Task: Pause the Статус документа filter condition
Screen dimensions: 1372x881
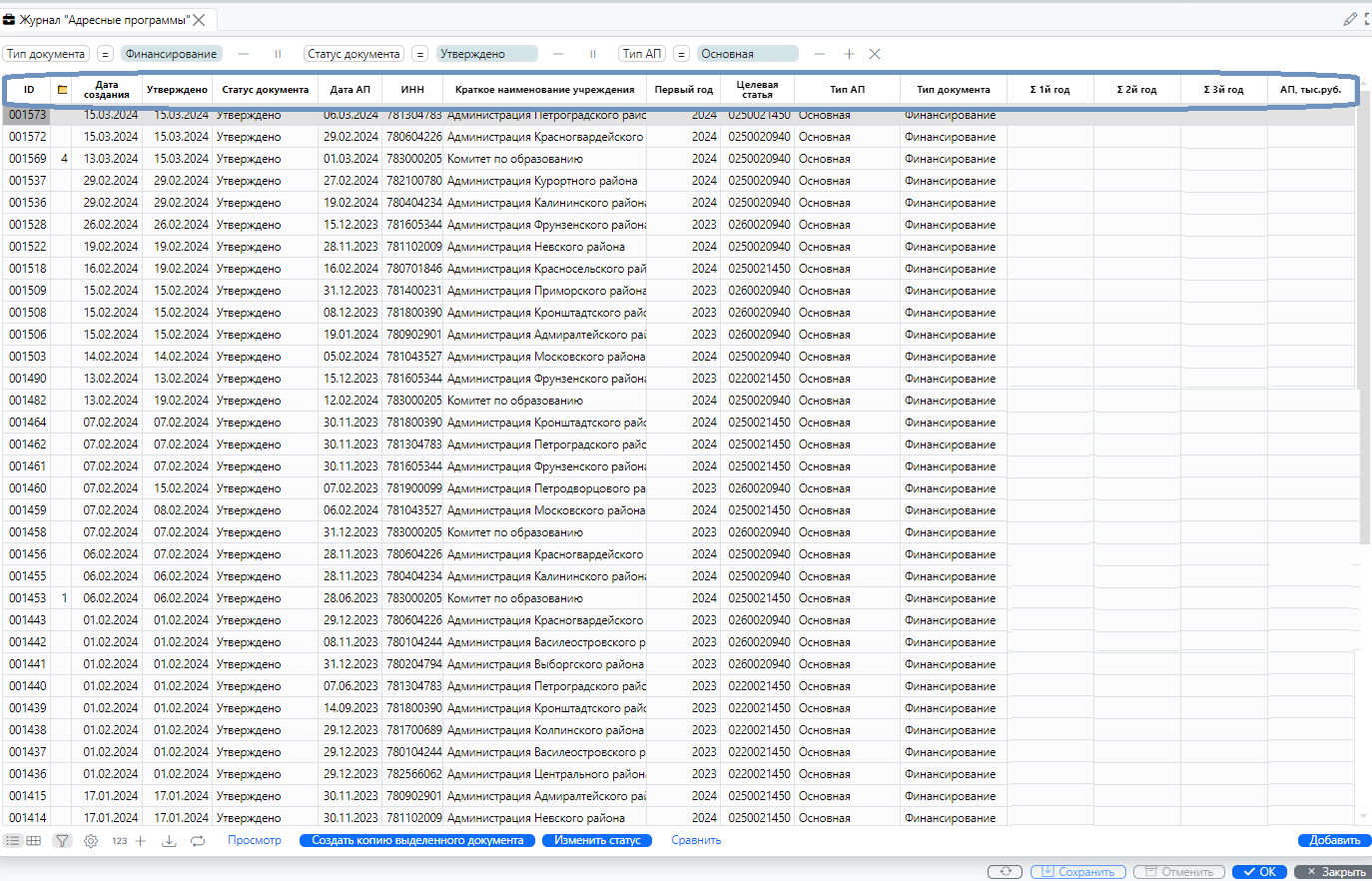Action: pyautogui.click(x=592, y=54)
